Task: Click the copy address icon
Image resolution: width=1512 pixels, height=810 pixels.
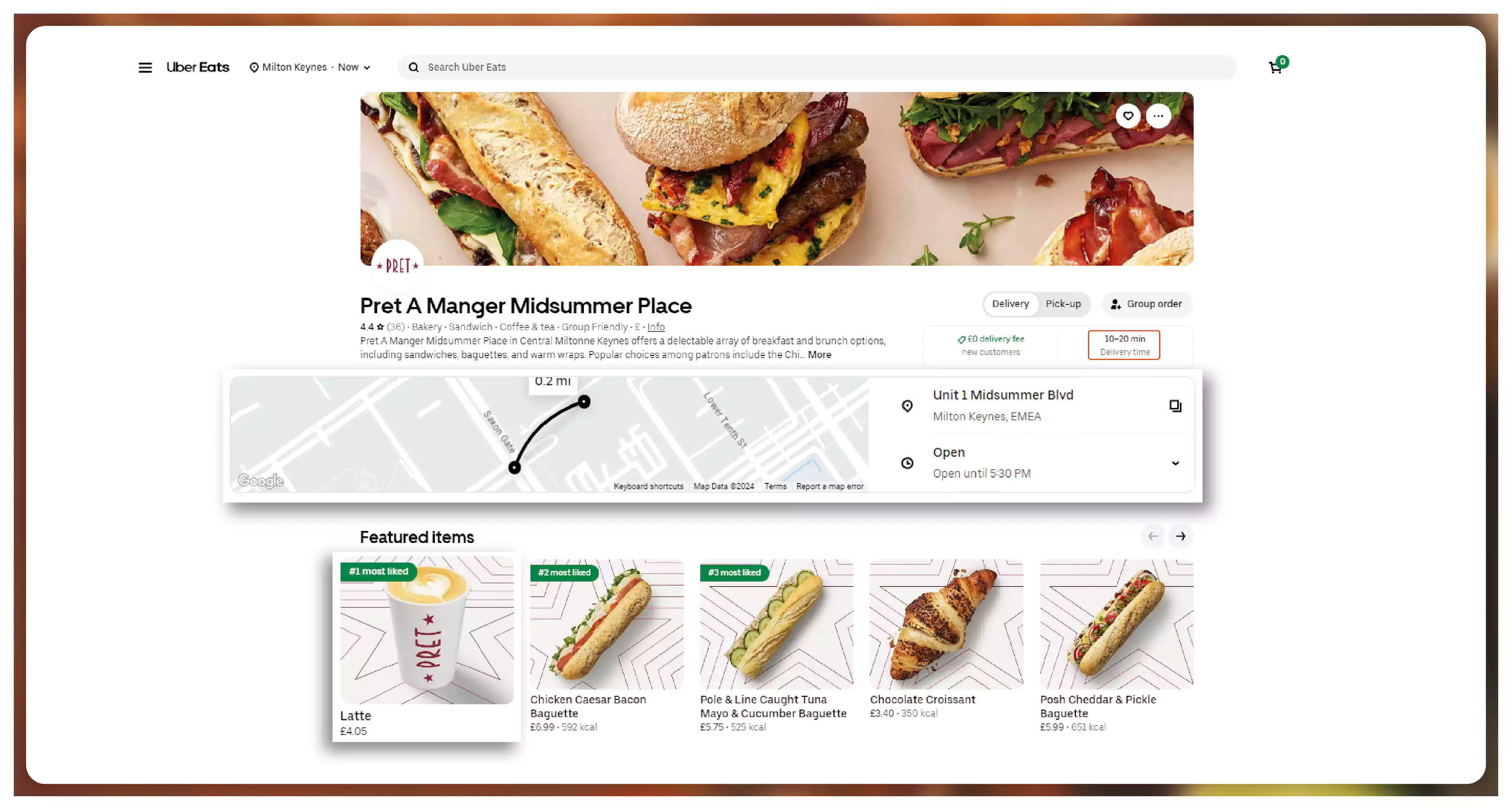Action: [x=1175, y=406]
